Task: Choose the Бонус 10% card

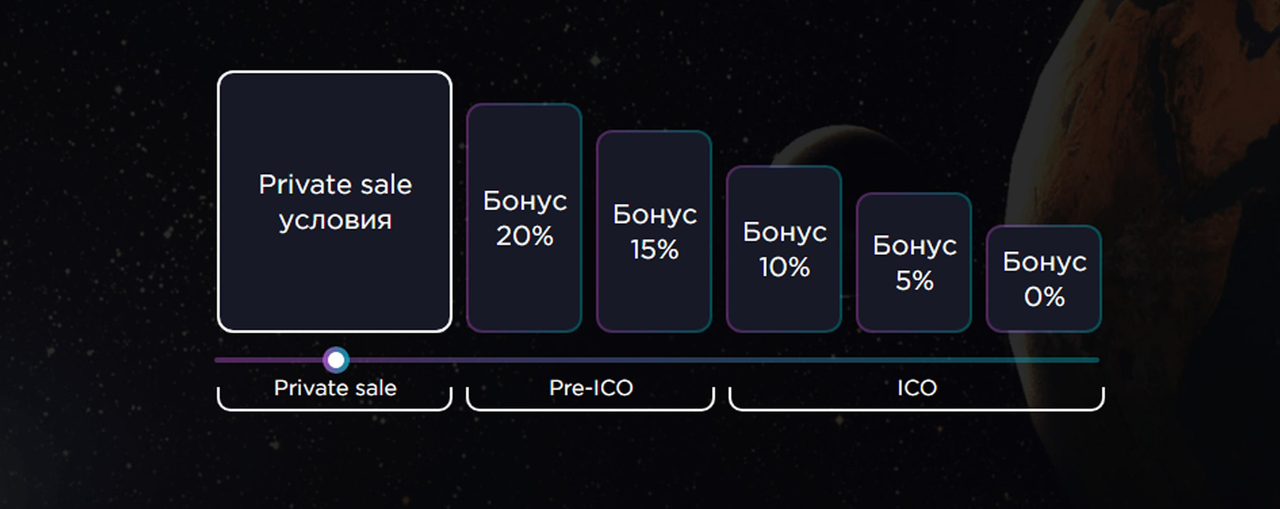Action: pos(784,249)
